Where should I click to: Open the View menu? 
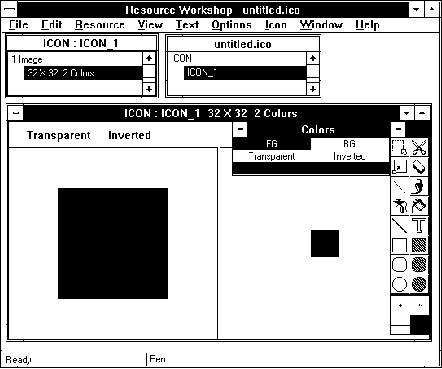pos(150,25)
